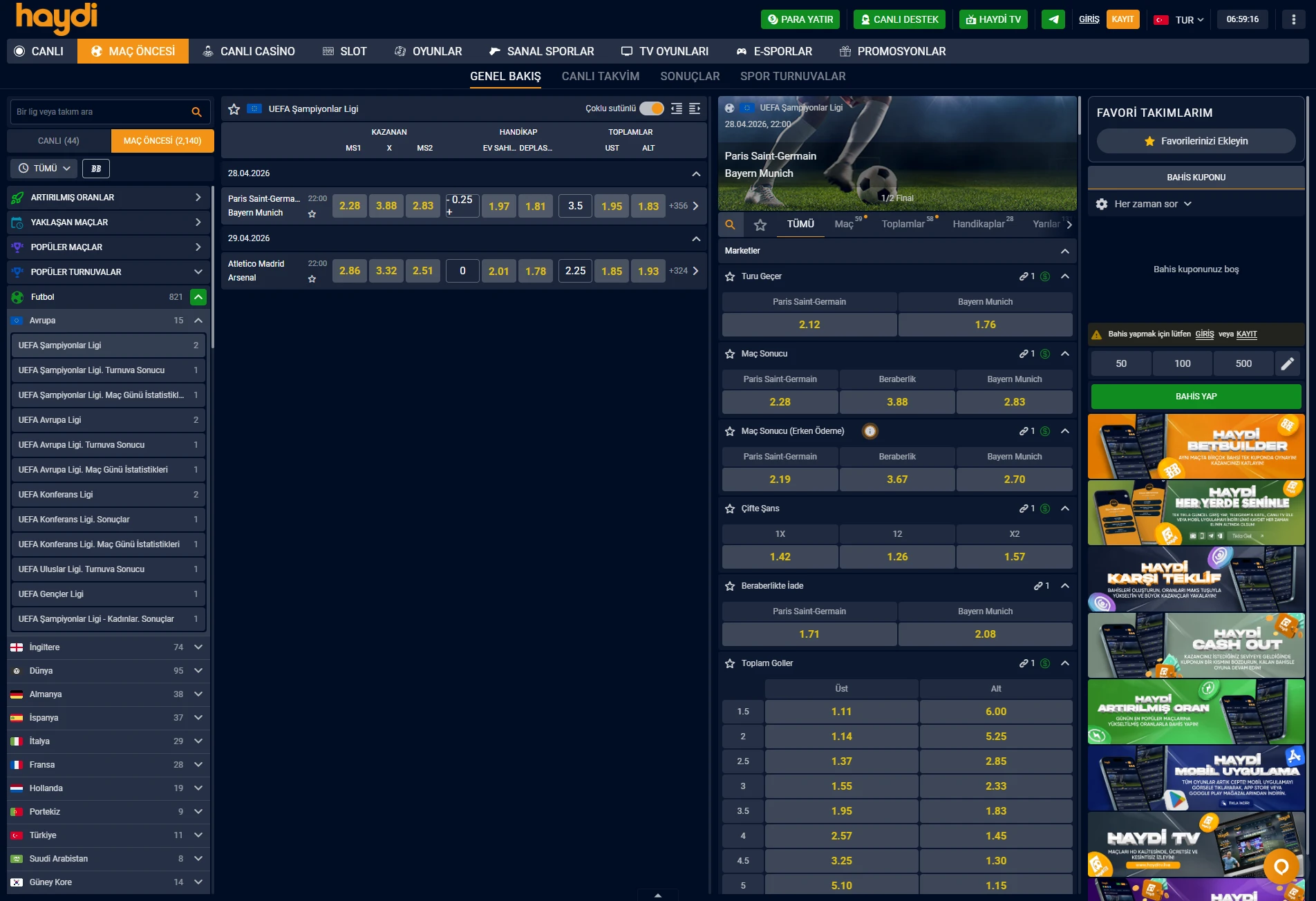1316x901 pixels.
Task: Select Üst 2.5 goals odds 1.37
Action: coord(842,761)
